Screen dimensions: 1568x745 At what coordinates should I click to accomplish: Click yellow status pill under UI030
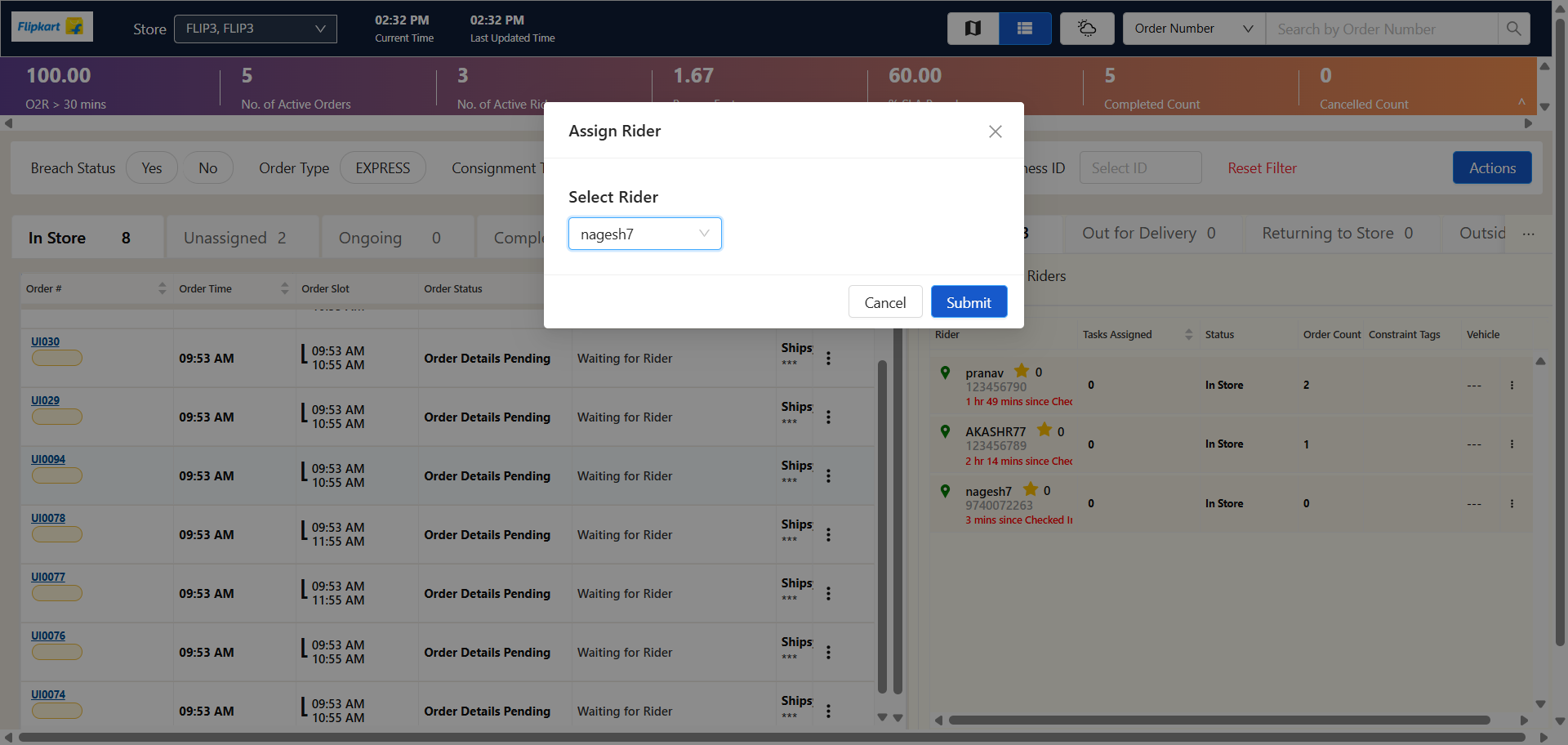click(57, 358)
